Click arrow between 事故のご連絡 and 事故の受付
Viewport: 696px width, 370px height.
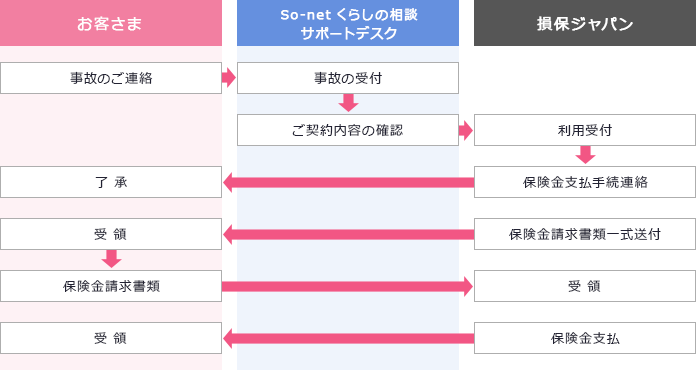(229, 78)
